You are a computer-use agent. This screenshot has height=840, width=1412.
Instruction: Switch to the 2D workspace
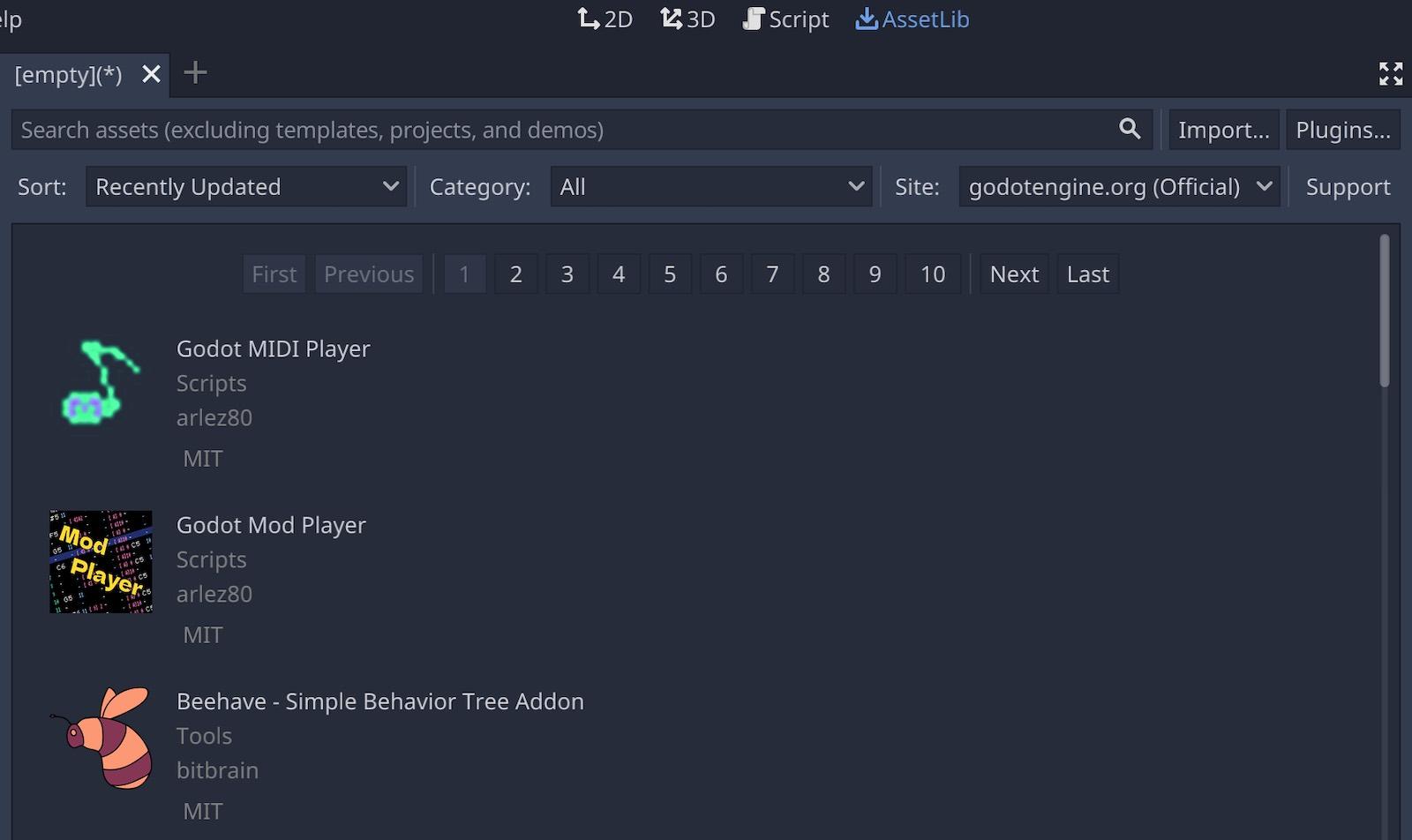click(605, 19)
